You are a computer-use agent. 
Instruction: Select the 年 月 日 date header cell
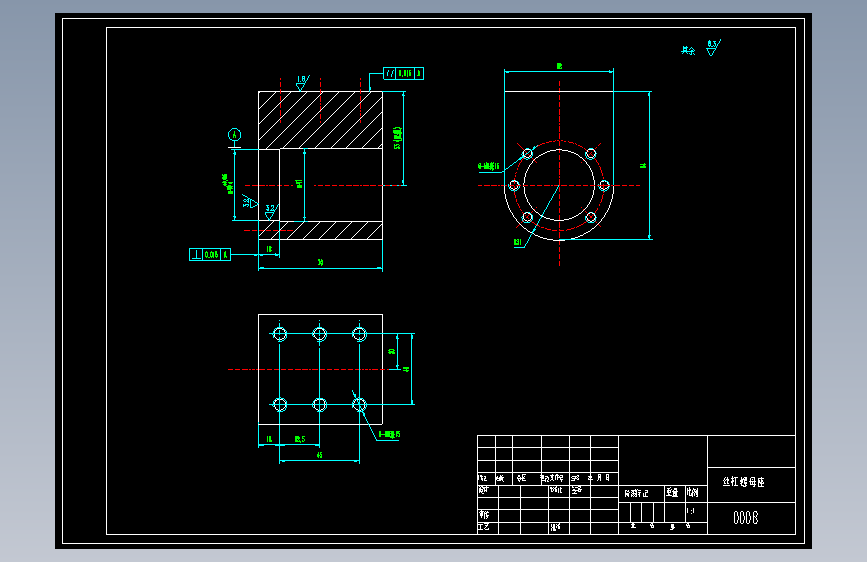[x=599, y=477]
